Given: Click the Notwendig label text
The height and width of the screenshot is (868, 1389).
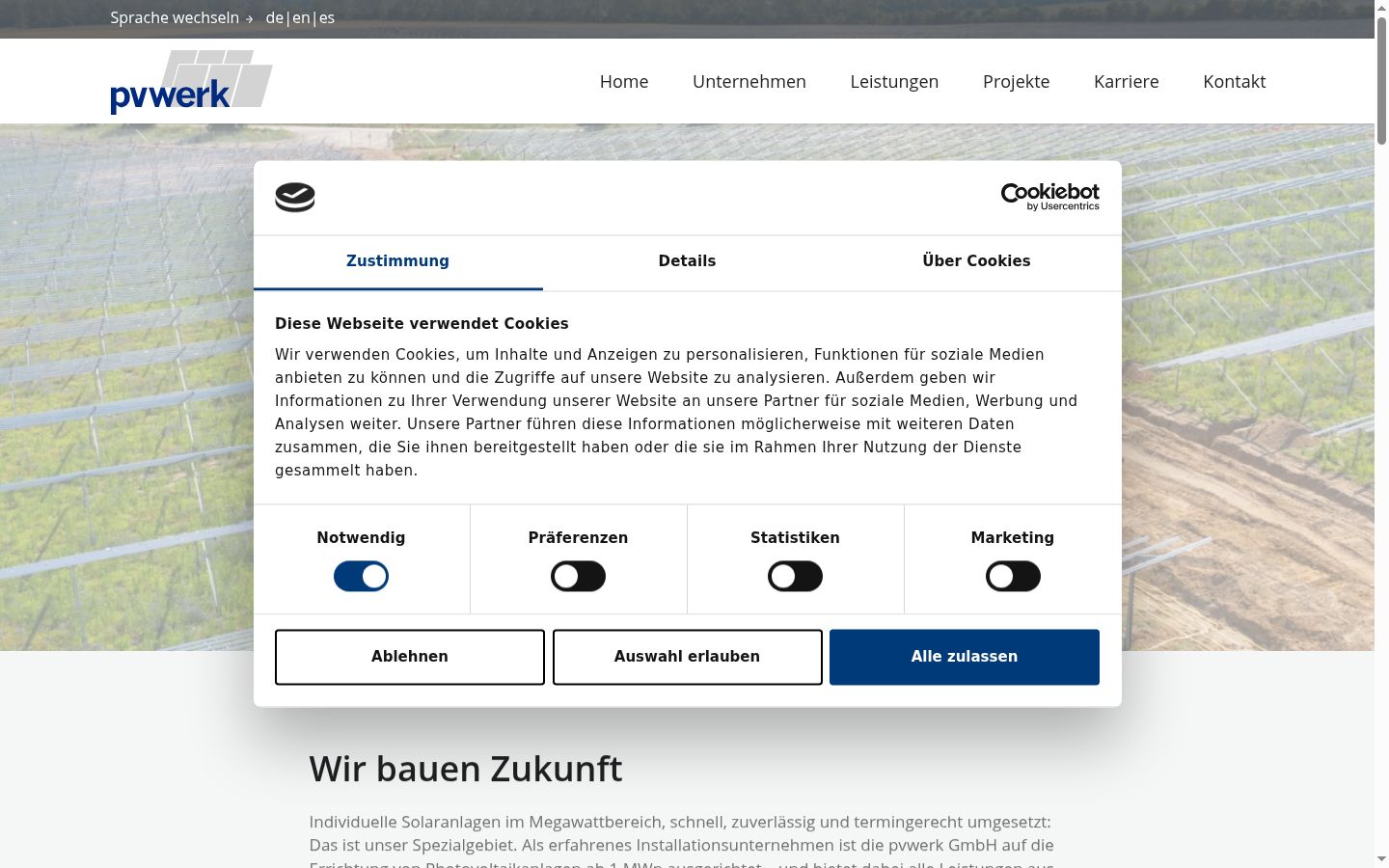Looking at the screenshot, I should [361, 538].
